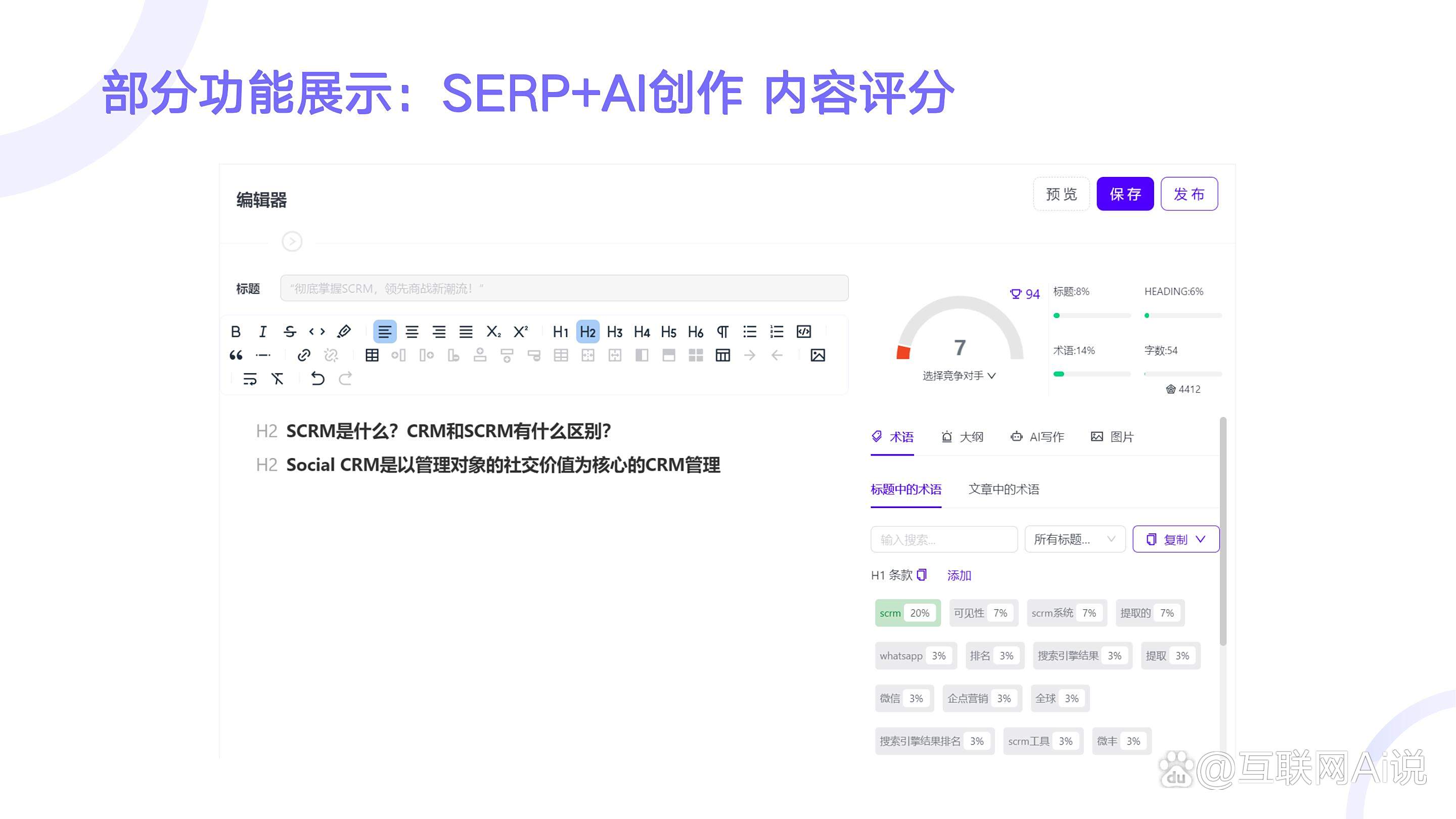This screenshot has width=1456, height=819.
Task: Click the terms panel vertical scrollbar
Action: (x=1223, y=531)
